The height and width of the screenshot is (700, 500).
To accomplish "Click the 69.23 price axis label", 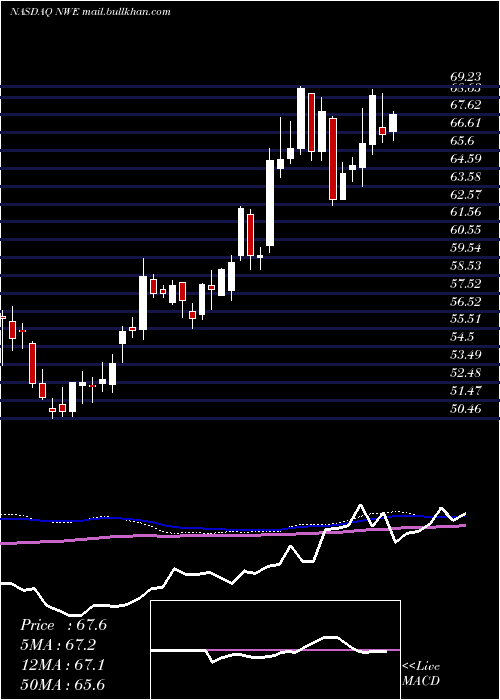I will coord(466,77).
